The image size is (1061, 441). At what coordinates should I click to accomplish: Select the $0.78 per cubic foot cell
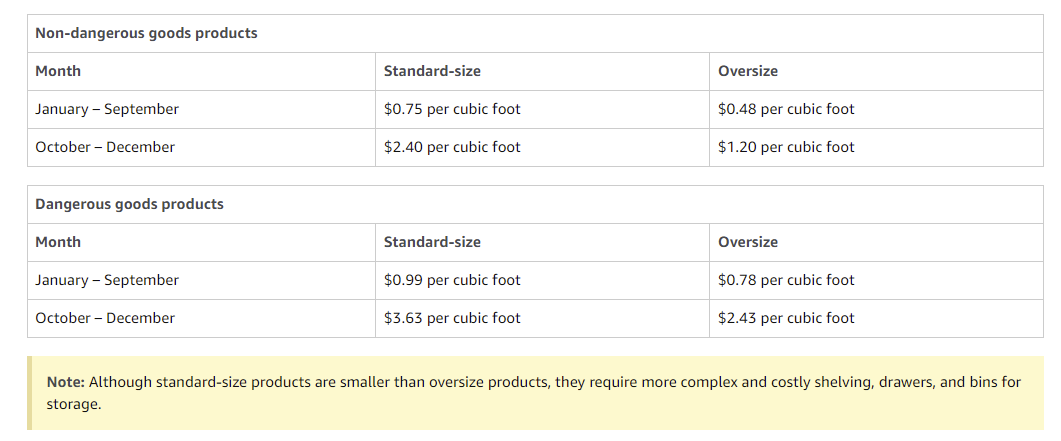(x=786, y=280)
